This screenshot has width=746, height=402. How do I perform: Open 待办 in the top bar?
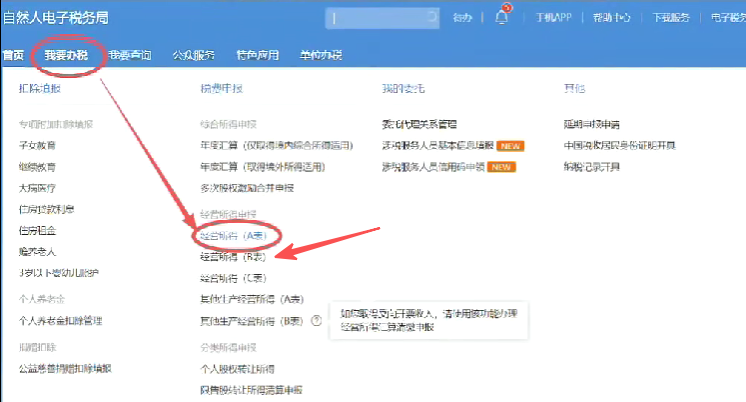462,18
